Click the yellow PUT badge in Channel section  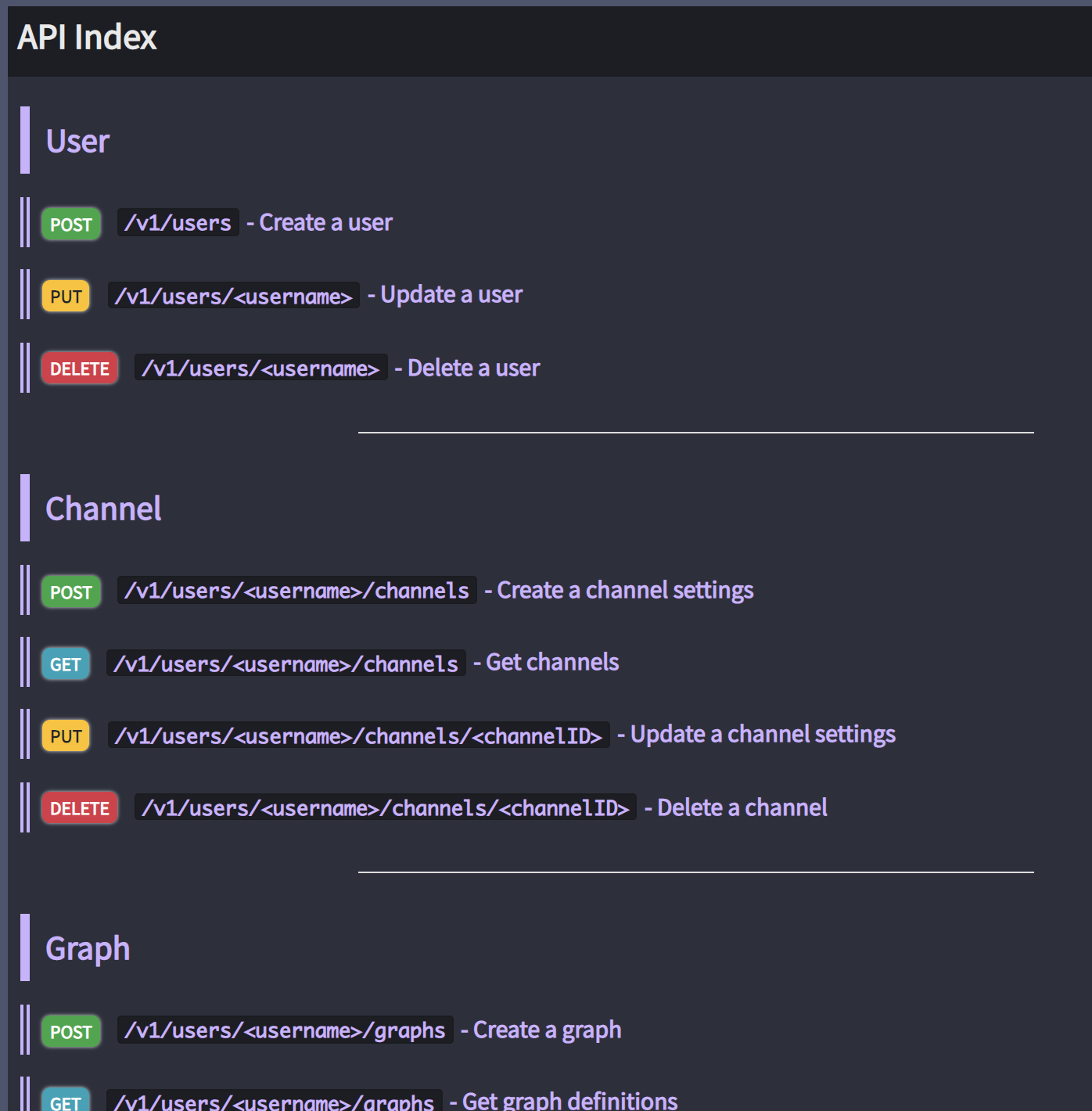[x=66, y=736]
